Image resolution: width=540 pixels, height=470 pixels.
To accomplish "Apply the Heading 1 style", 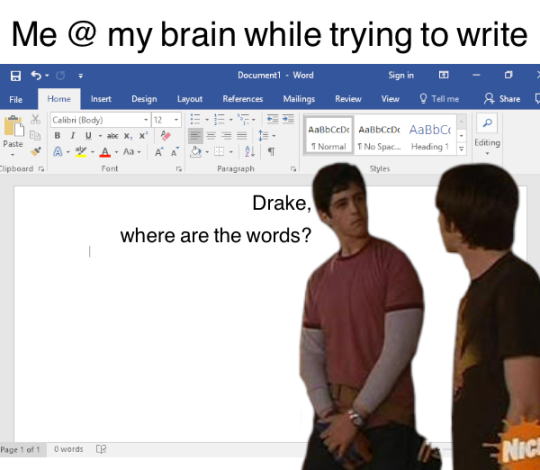I will 430,136.
